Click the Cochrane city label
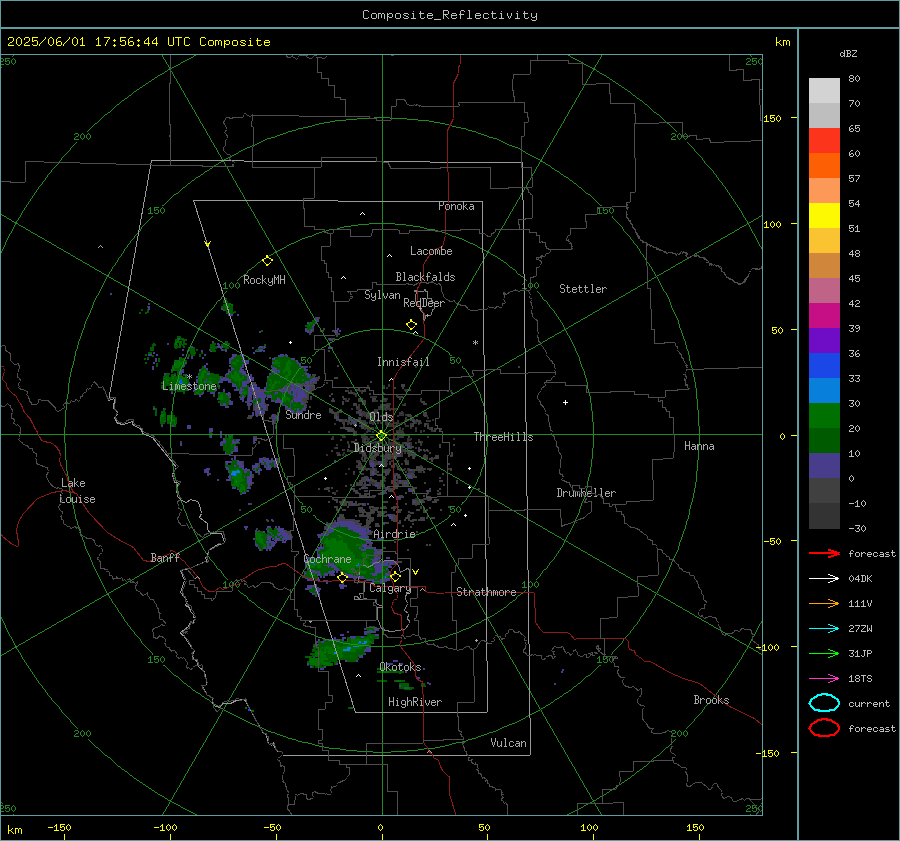The image size is (900, 841). [327, 559]
